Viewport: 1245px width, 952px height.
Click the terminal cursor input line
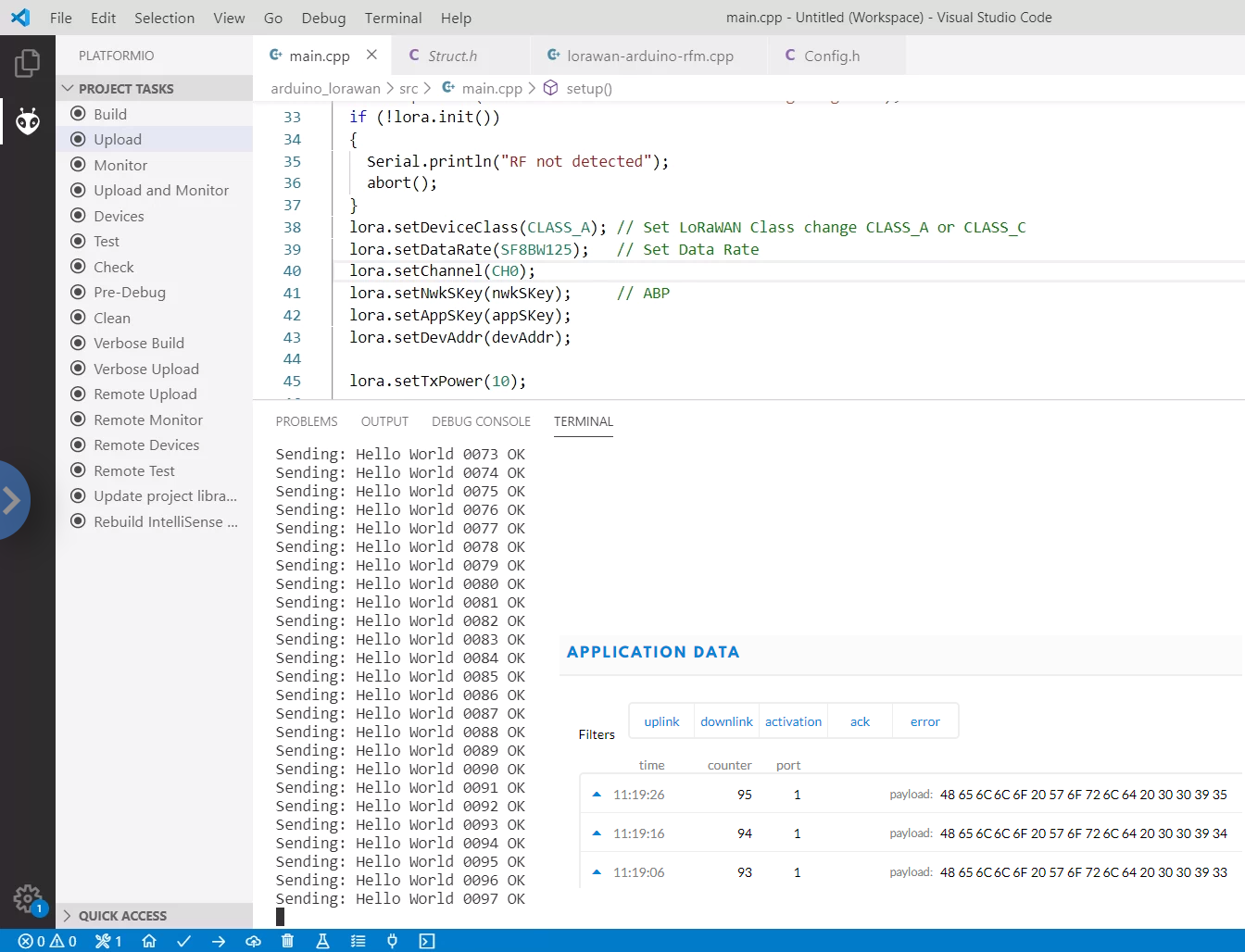pos(281,917)
